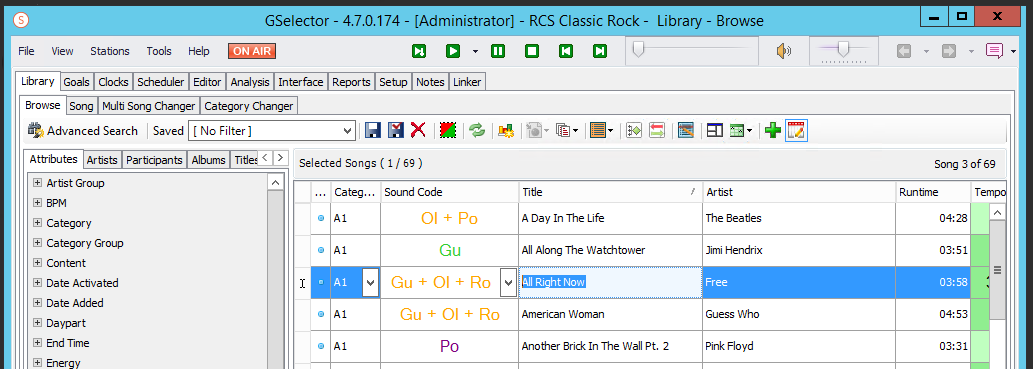Click the audio position slider handle

click(x=638, y=49)
